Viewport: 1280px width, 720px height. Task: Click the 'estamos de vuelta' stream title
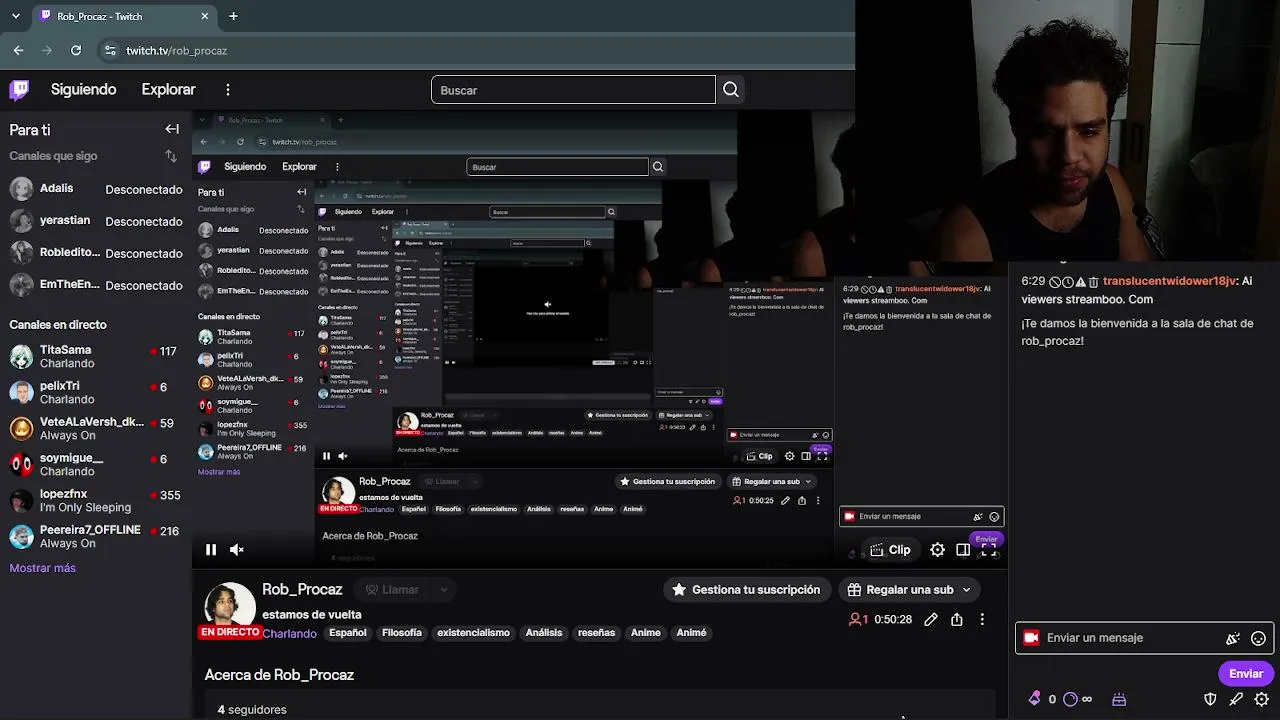(x=312, y=615)
